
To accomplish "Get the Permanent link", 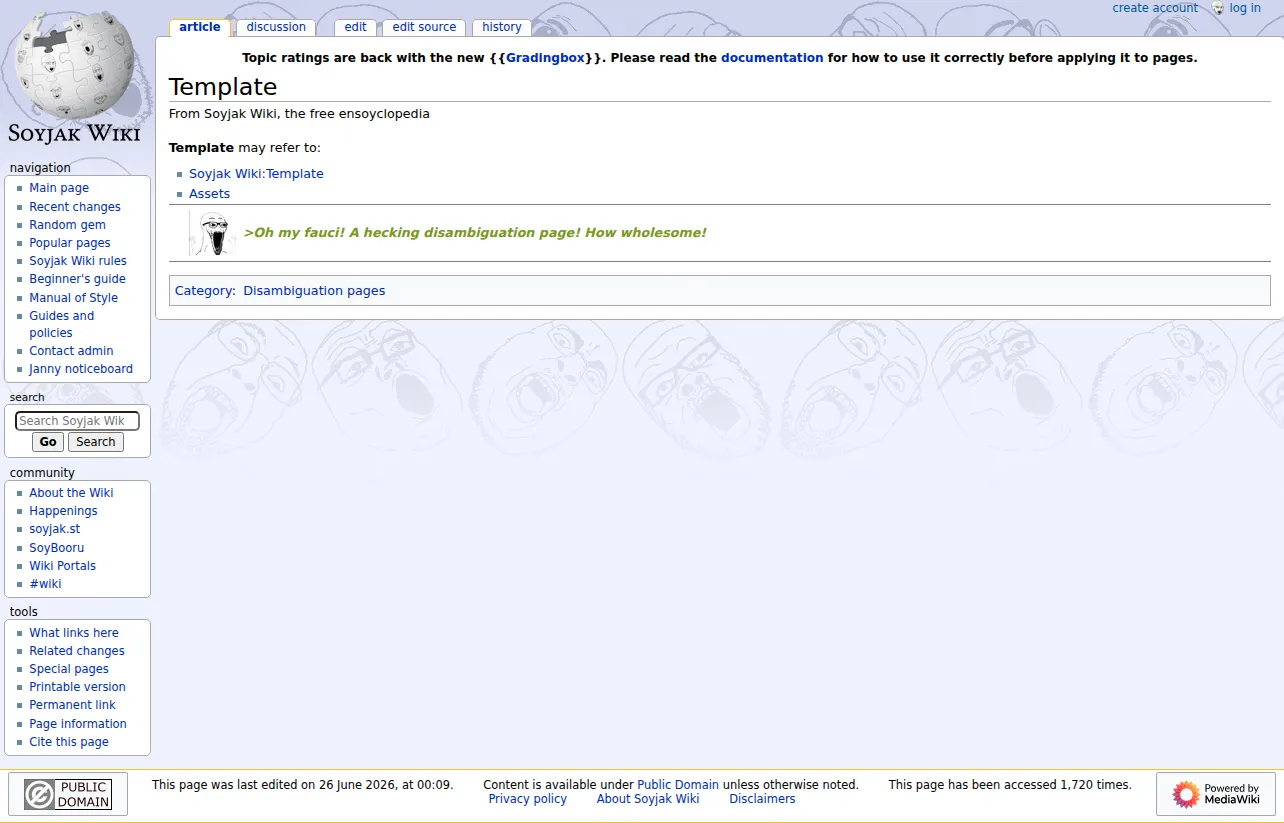I will point(72,705).
